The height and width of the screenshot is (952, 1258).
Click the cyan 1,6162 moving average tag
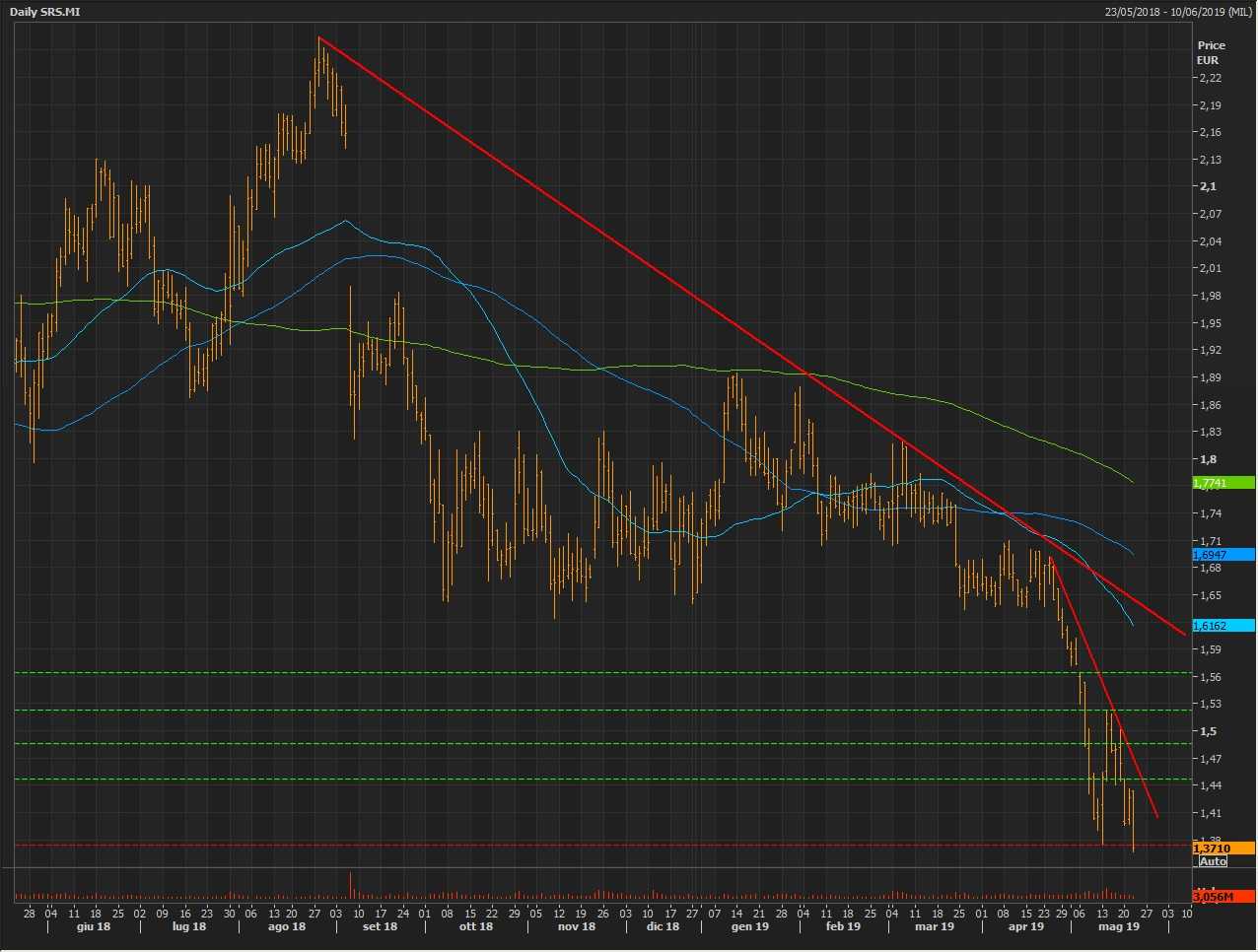pyautogui.click(x=1223, y=626)
